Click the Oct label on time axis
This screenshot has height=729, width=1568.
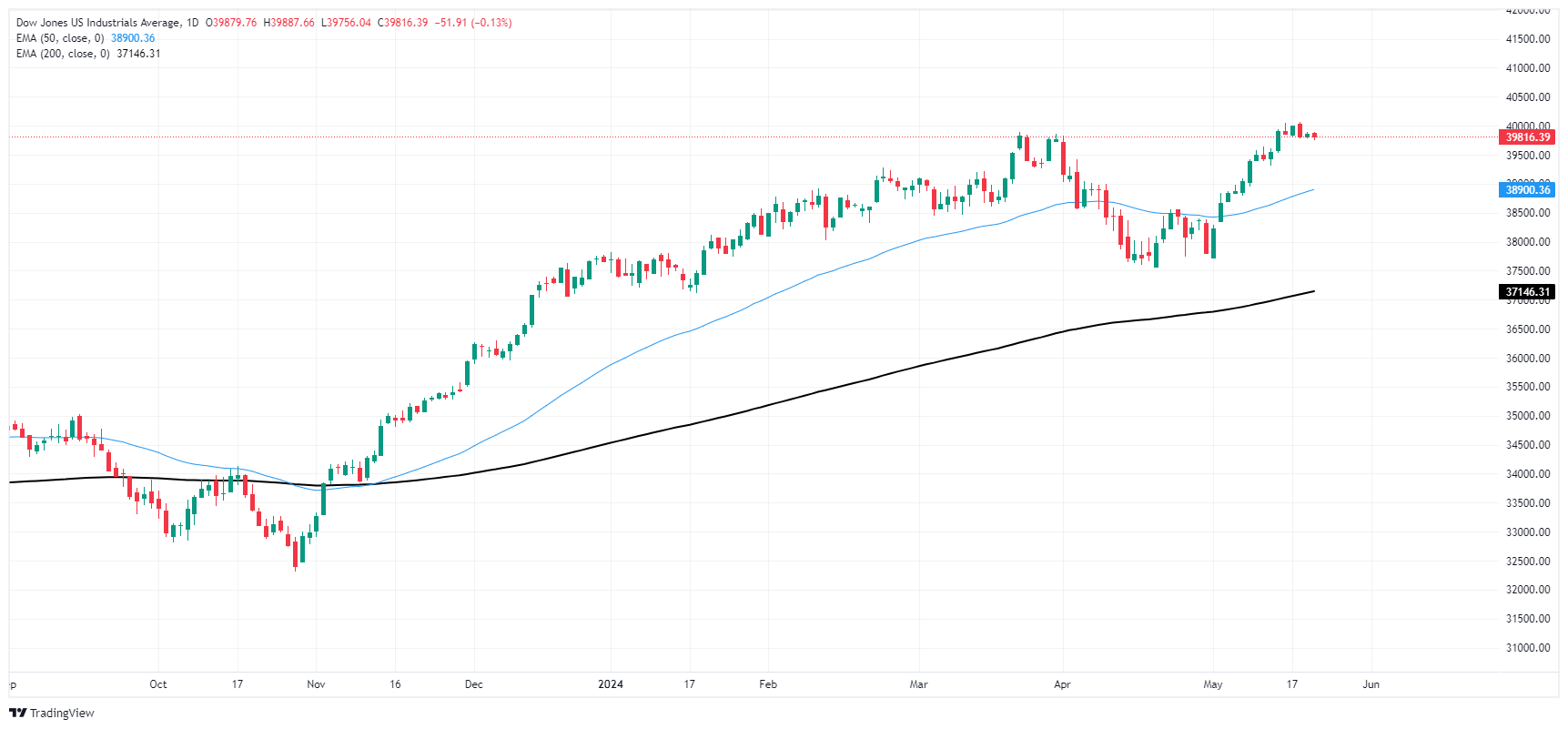[158, 684]
